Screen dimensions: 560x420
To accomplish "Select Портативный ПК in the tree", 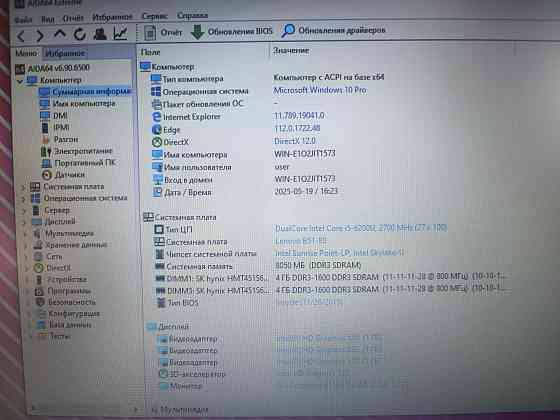I will click(x=78, y=163).
